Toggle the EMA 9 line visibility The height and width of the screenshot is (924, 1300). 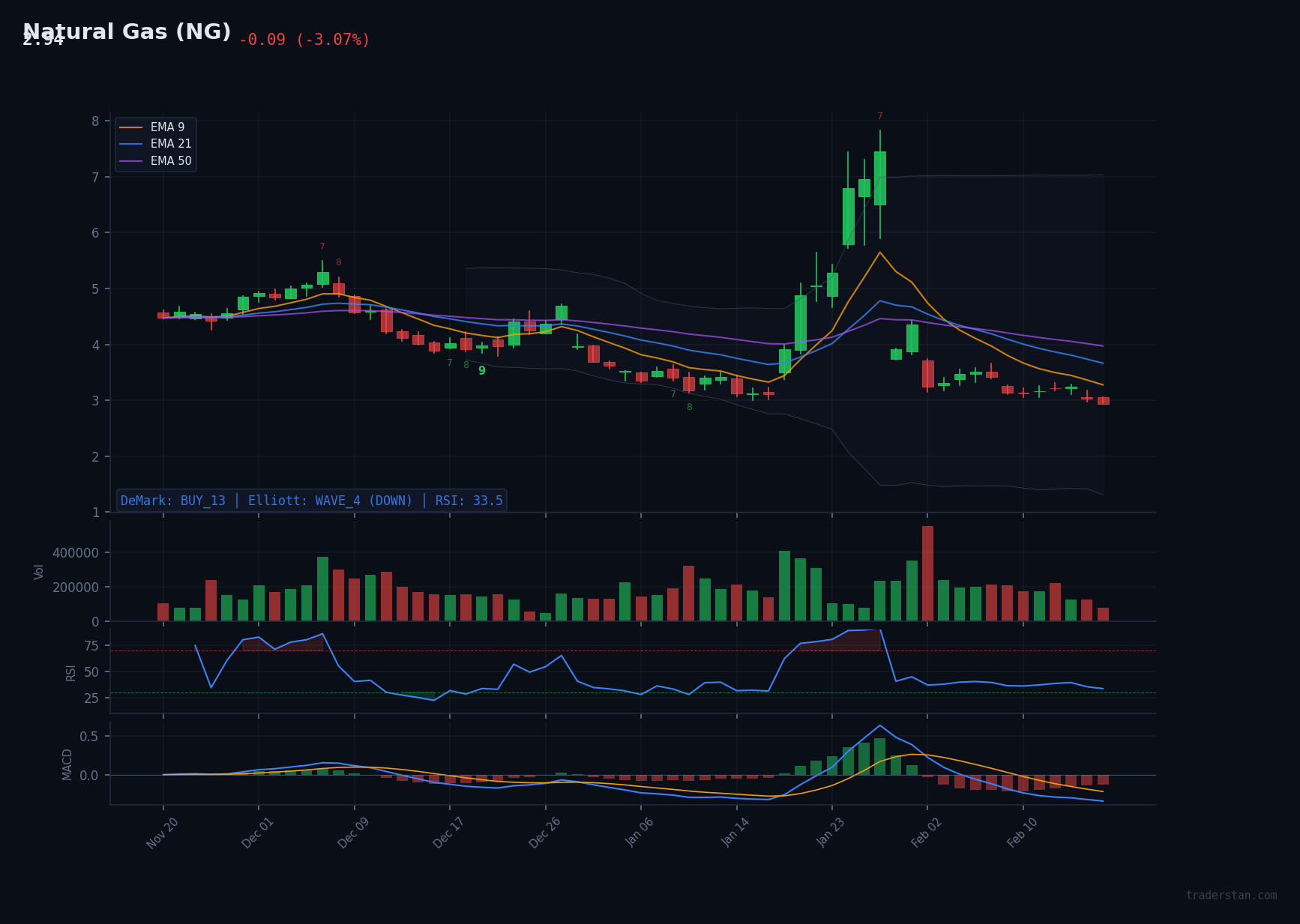(x=166, y=127)
